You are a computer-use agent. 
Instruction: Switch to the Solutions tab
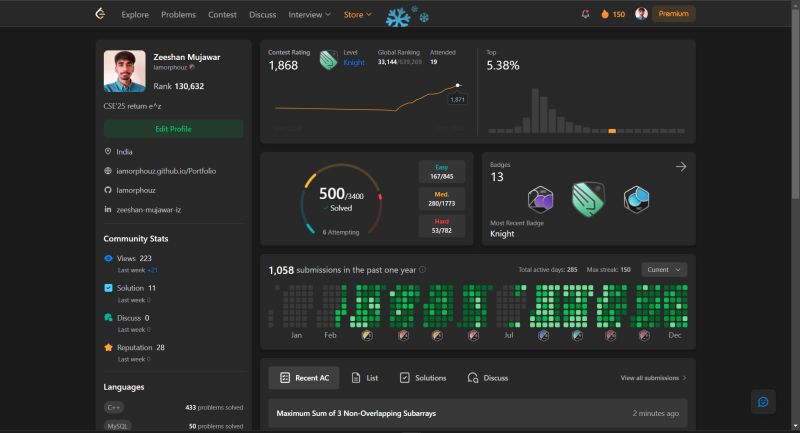pos(423,378)
